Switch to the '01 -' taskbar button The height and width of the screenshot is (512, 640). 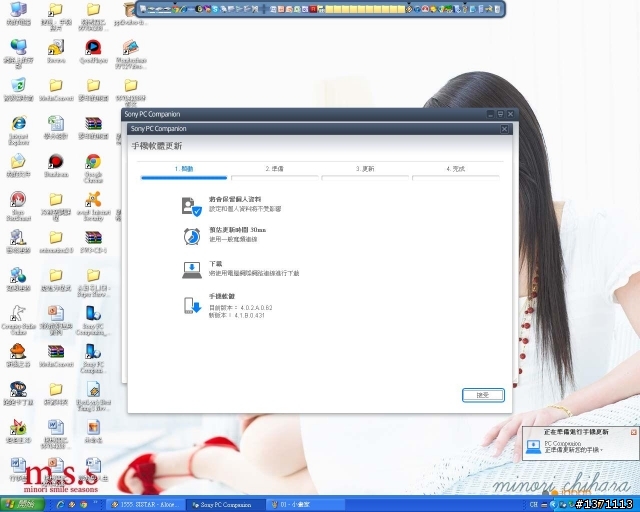coord(306,505)
